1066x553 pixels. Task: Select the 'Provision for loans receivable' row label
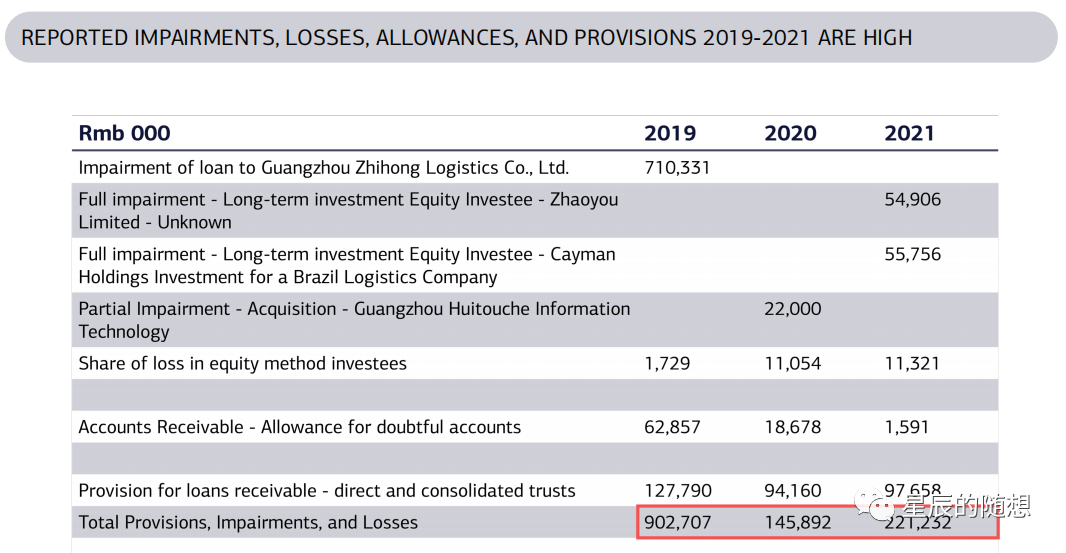(x=327, y=491)
